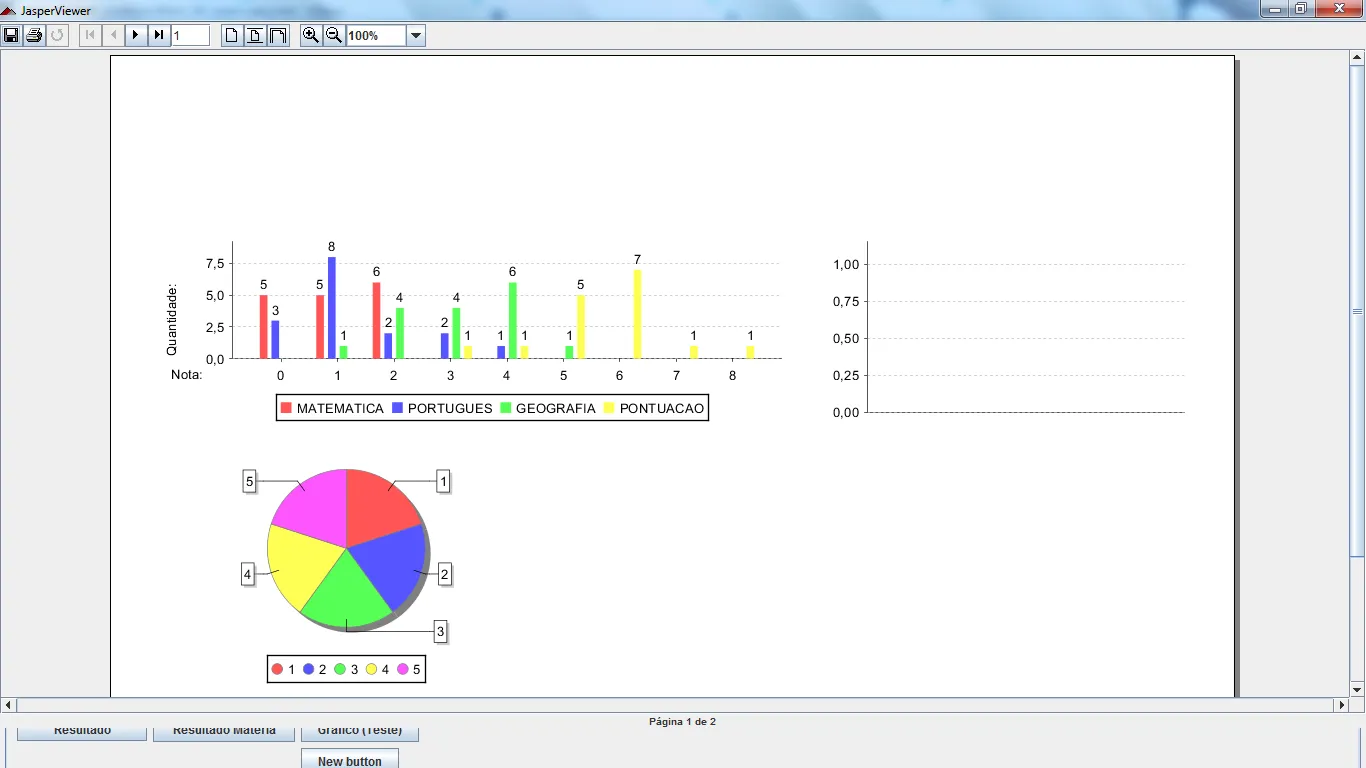1366x768 pixels.
Task: Click the Save report icon
Action: pyautogui.click(x=11, y=36)
